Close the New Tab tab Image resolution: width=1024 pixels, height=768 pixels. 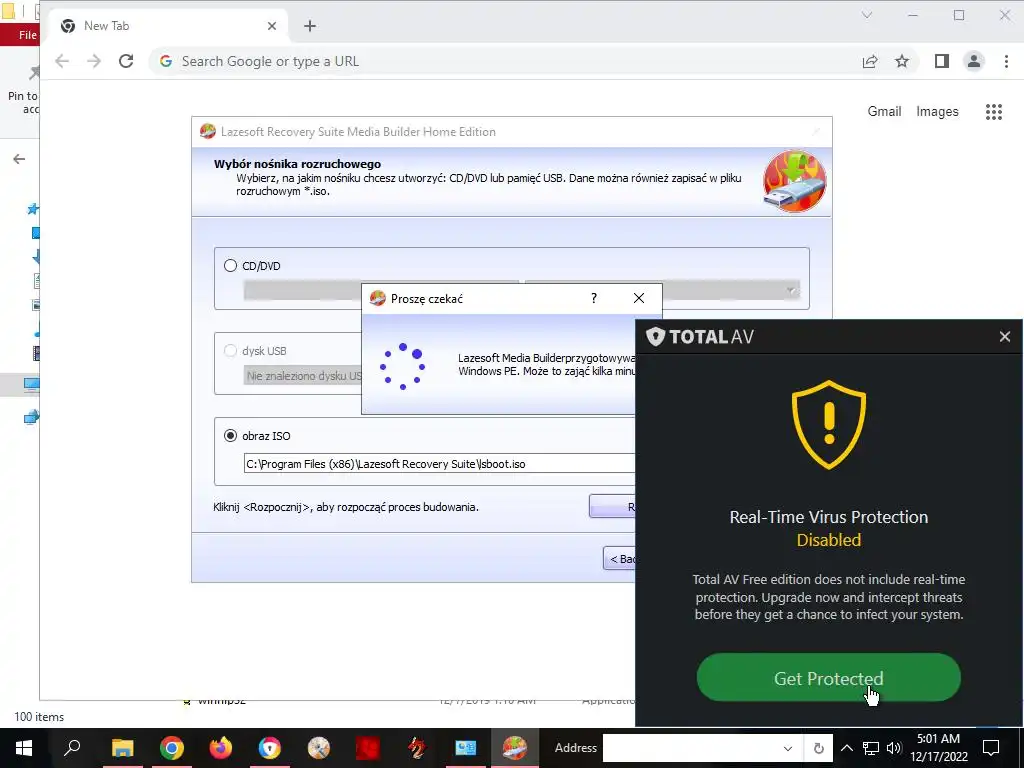point(272,26)
